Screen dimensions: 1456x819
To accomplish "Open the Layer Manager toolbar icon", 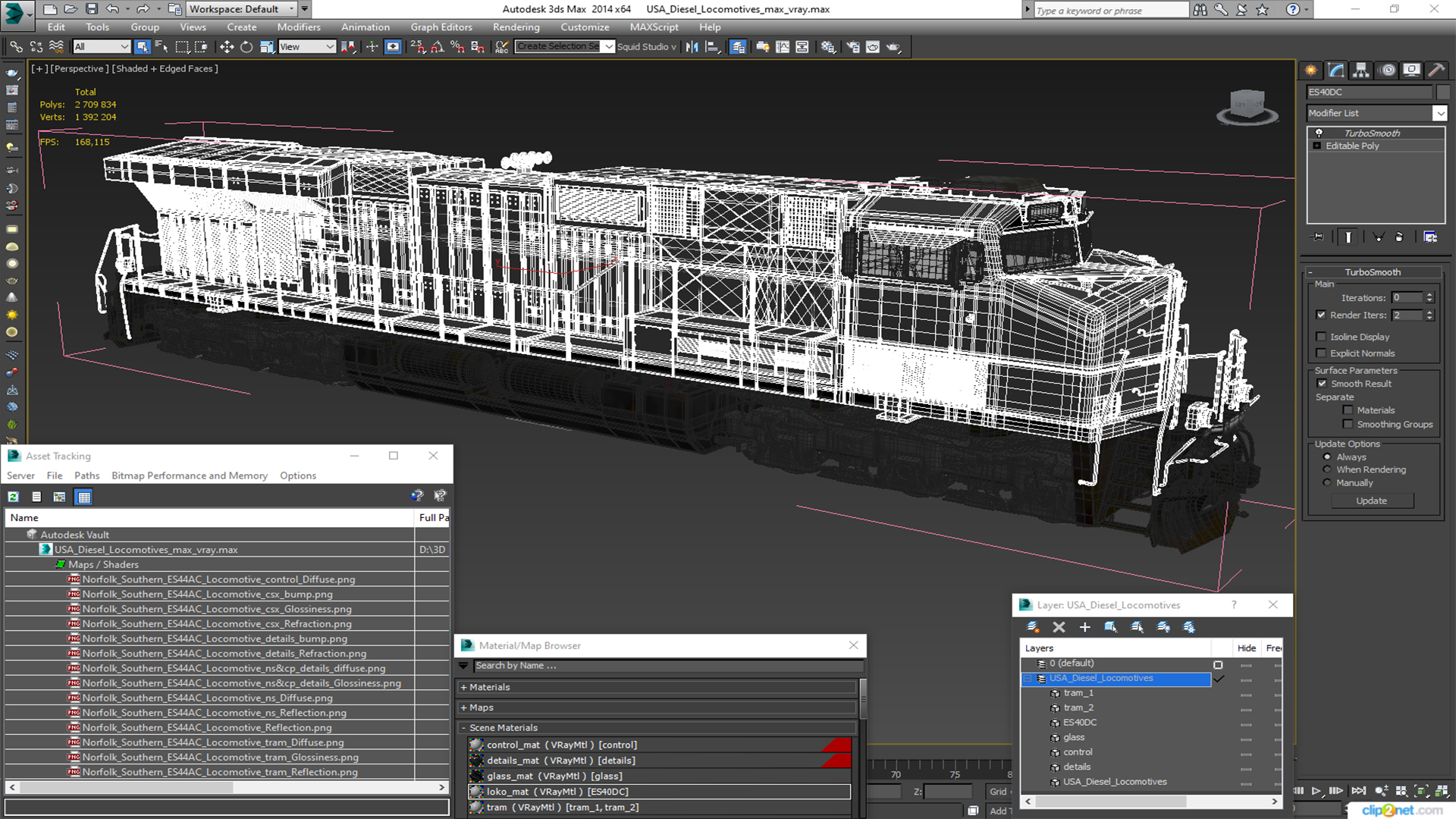I will pos(738,47).
